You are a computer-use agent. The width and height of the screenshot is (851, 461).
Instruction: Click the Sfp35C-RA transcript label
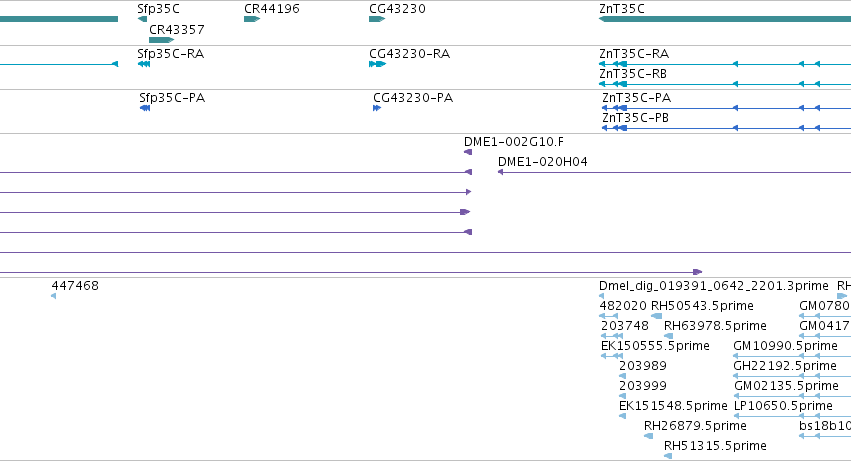click(170, 54)
